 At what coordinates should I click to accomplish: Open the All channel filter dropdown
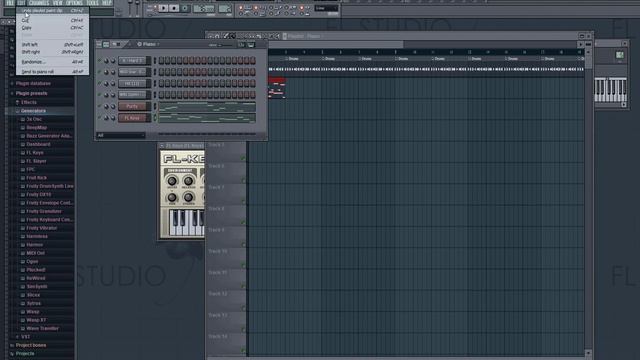click(x=121, y=135)
